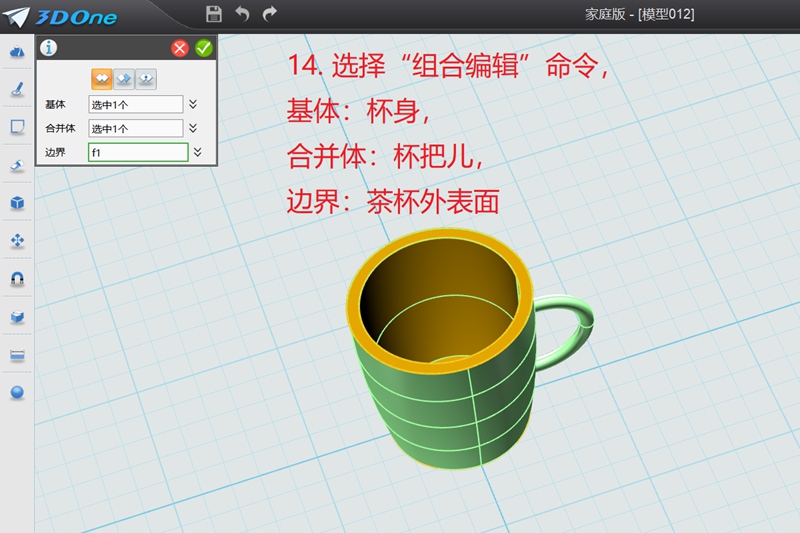Open the material sphere tool
This screenshot has width=800, height=533.
(17, 392)
